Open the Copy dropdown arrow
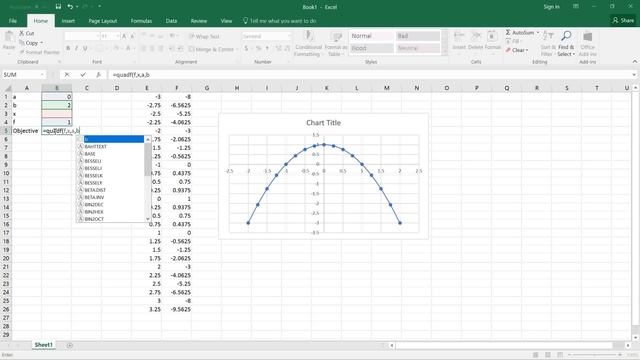640x360 pixels. click(41, 43)
